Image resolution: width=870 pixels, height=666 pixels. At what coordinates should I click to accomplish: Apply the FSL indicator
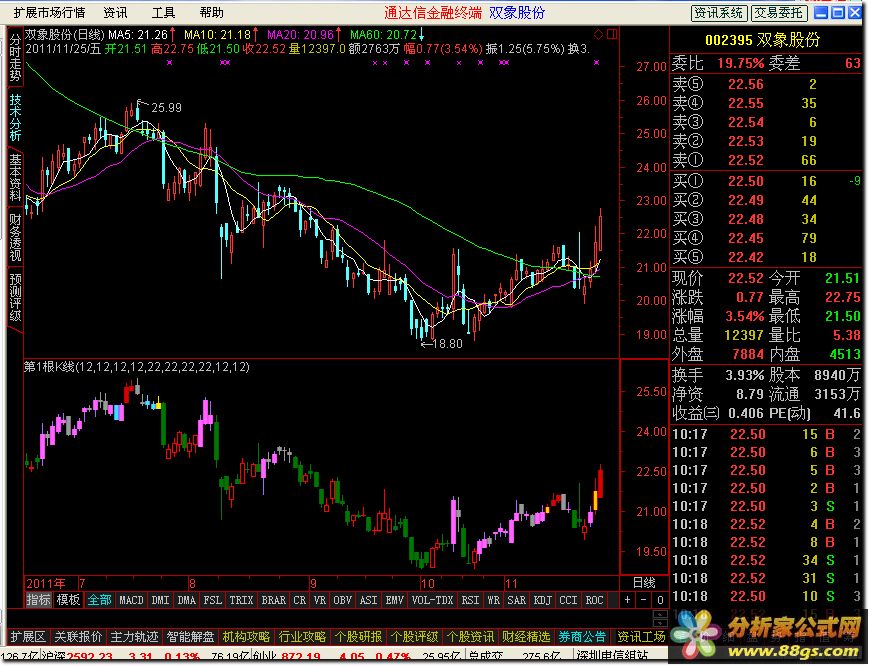click(213, 600)
